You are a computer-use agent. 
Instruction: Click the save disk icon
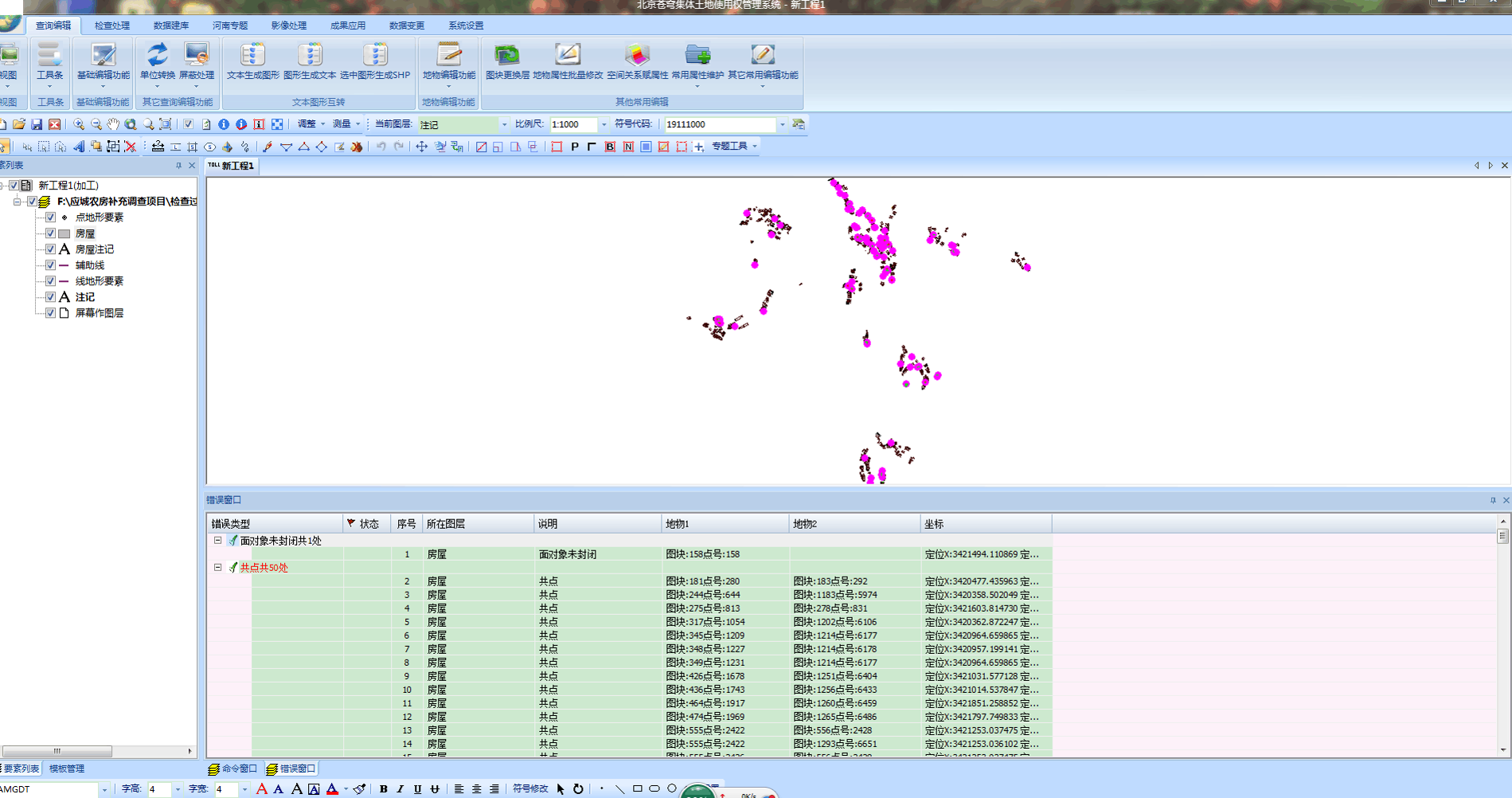[37, 124]
